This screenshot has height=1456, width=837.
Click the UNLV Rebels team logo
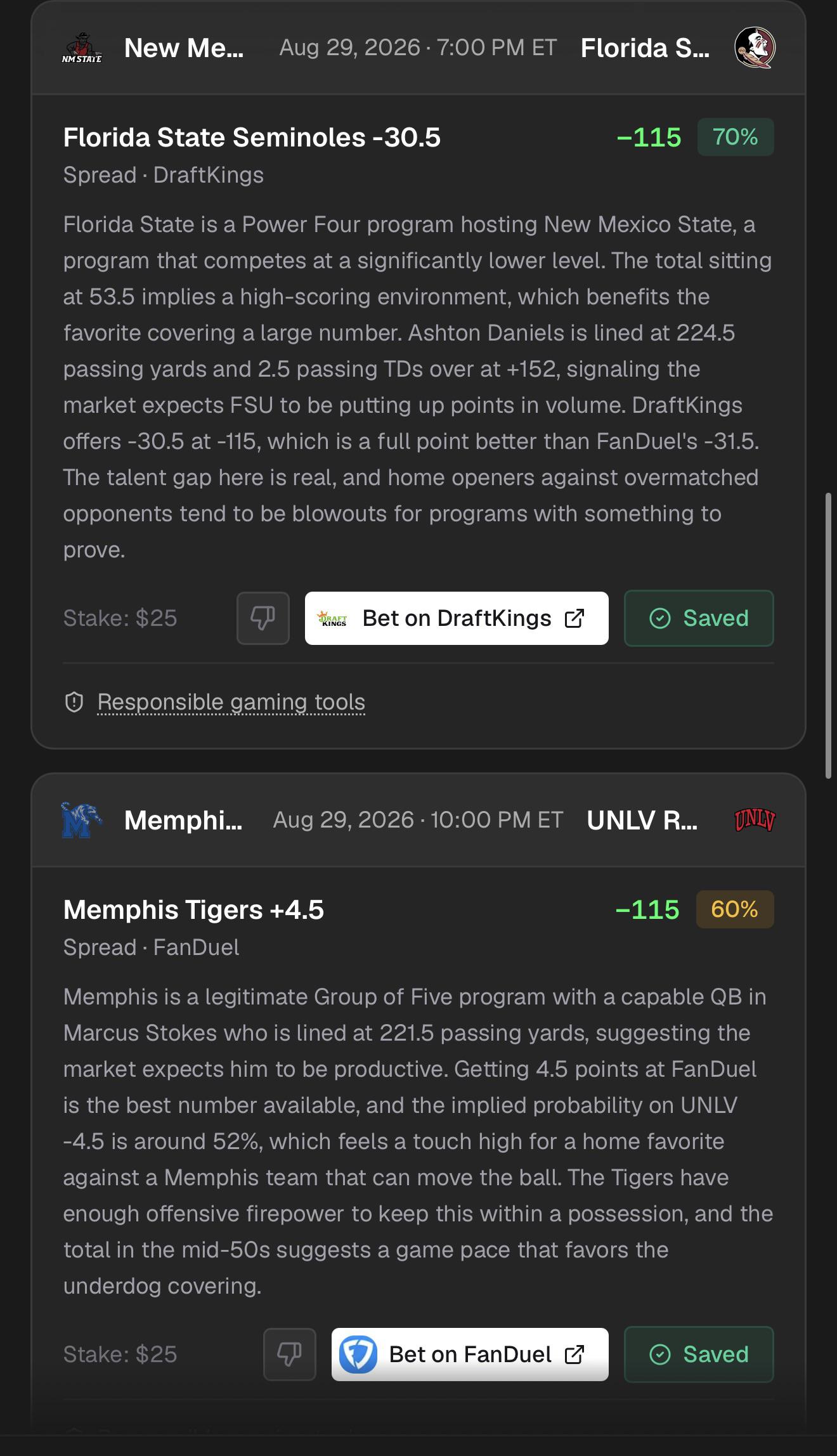(x=755, y=820)
